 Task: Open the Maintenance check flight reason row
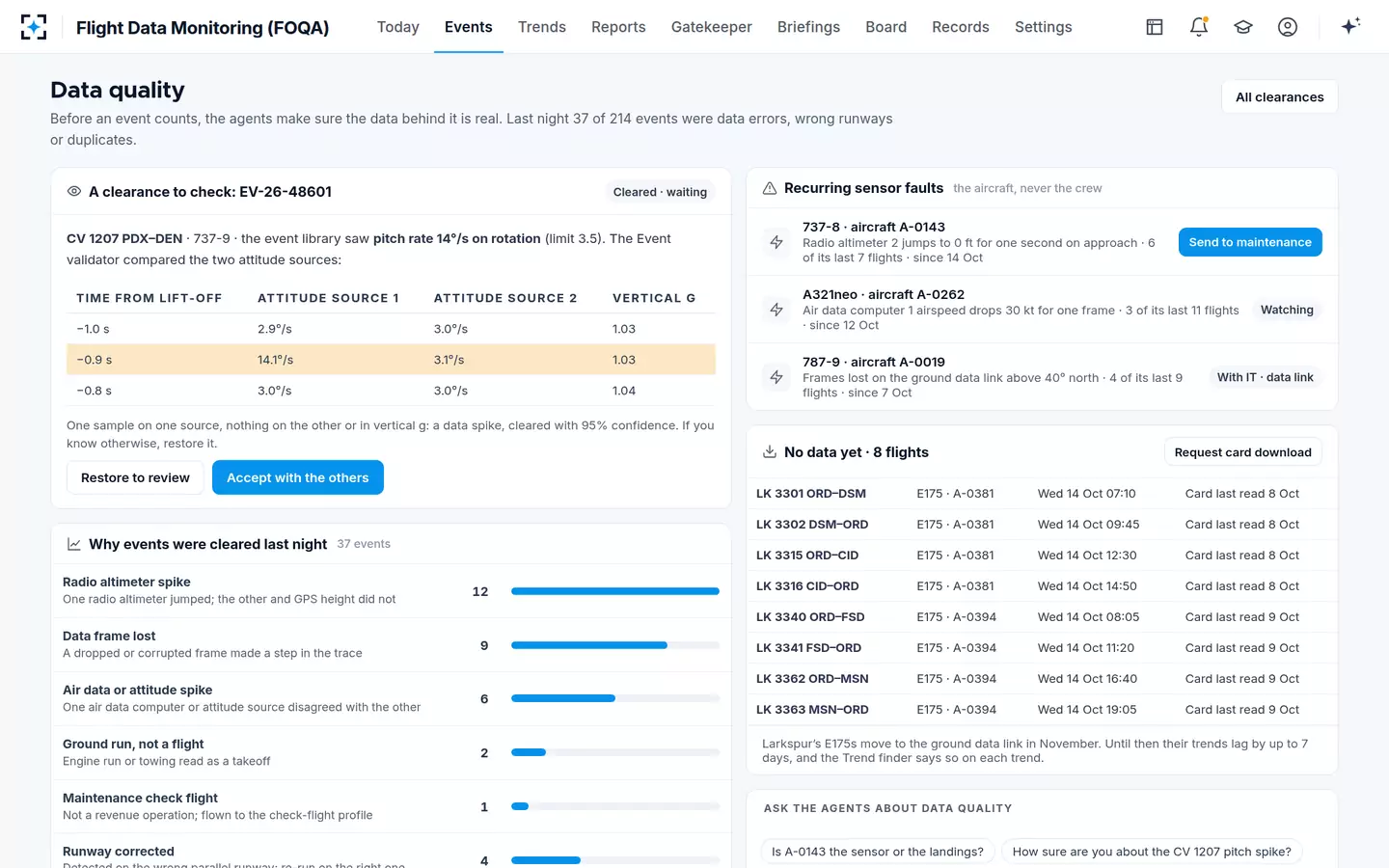pos(391,806)
